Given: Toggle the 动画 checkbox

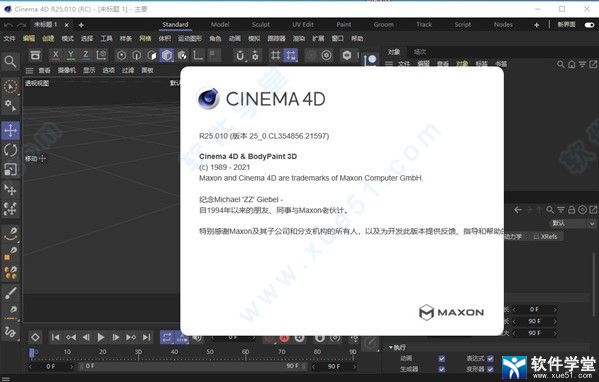Looking at the screenshot, I should [x=442, y=358].
